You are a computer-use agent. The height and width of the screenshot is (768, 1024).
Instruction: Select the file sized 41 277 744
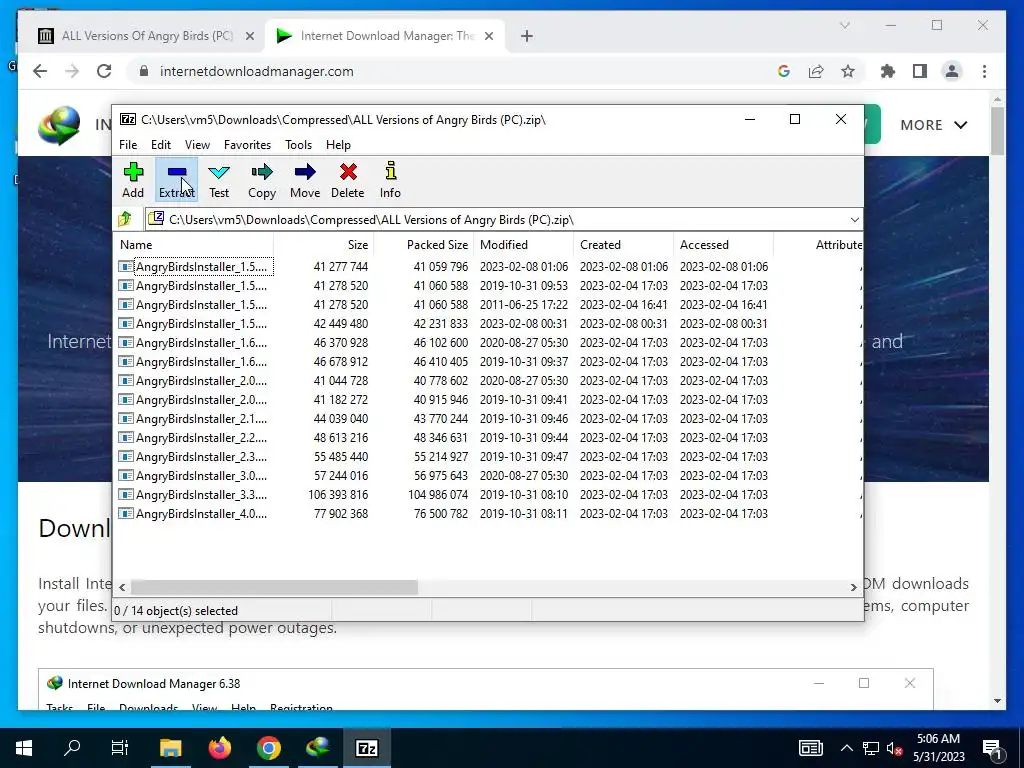tap(488, 266)
